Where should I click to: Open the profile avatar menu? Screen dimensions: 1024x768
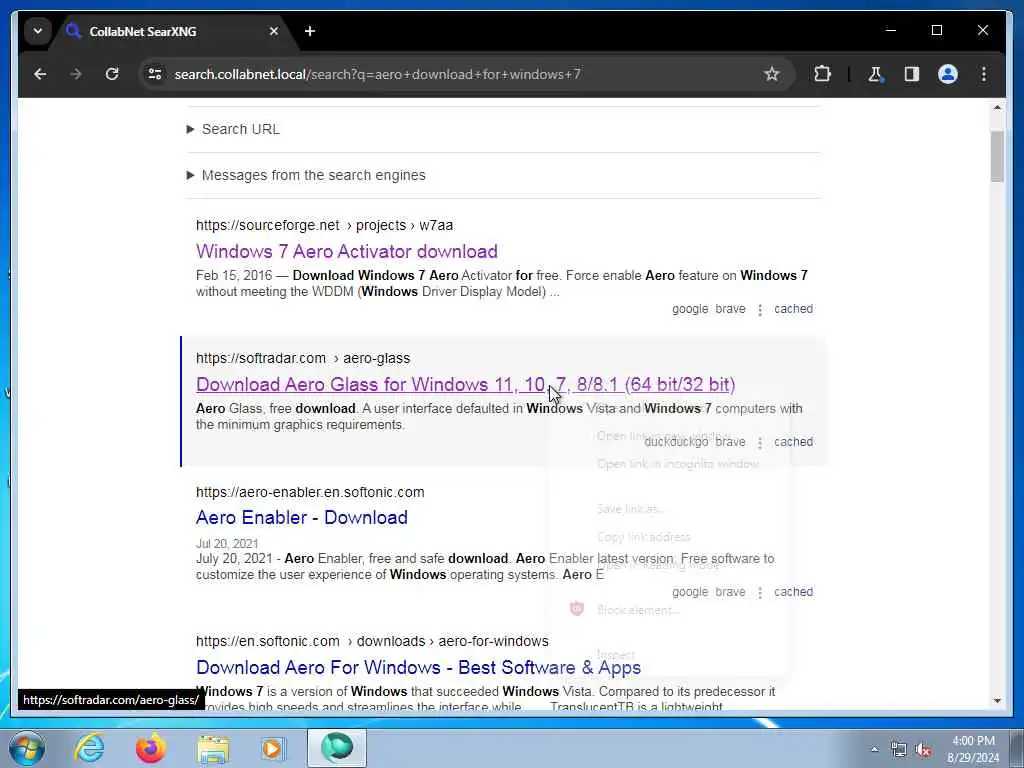[x=948, y=74]
